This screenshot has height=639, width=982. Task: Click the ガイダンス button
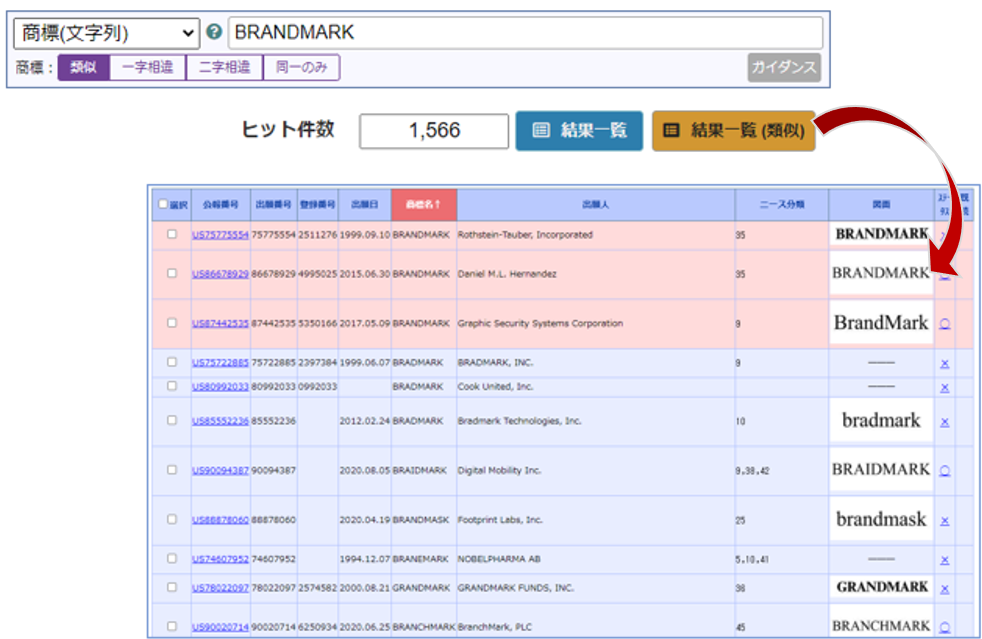tap(783, 67)
